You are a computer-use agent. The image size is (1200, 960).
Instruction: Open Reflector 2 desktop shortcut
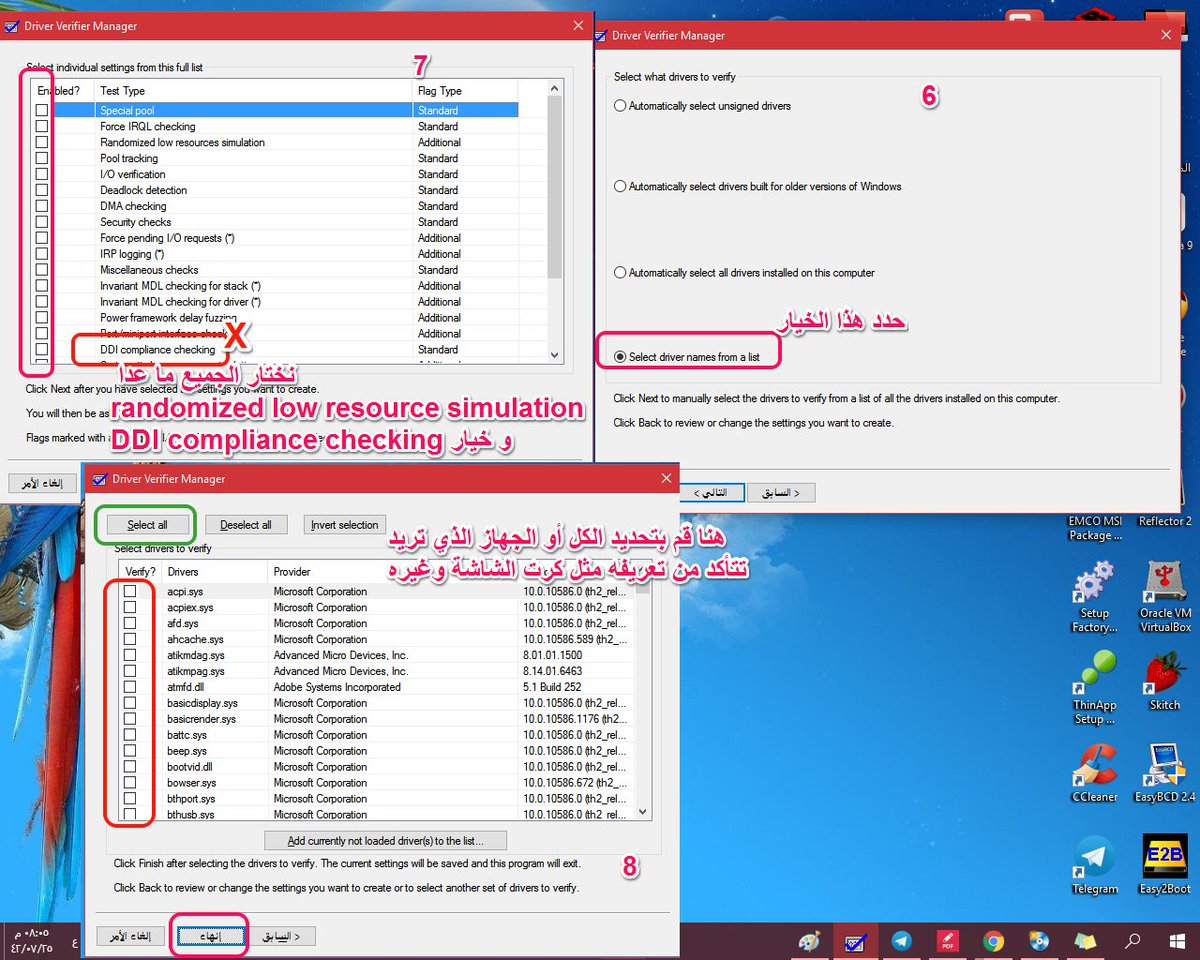pos(1165,521)
